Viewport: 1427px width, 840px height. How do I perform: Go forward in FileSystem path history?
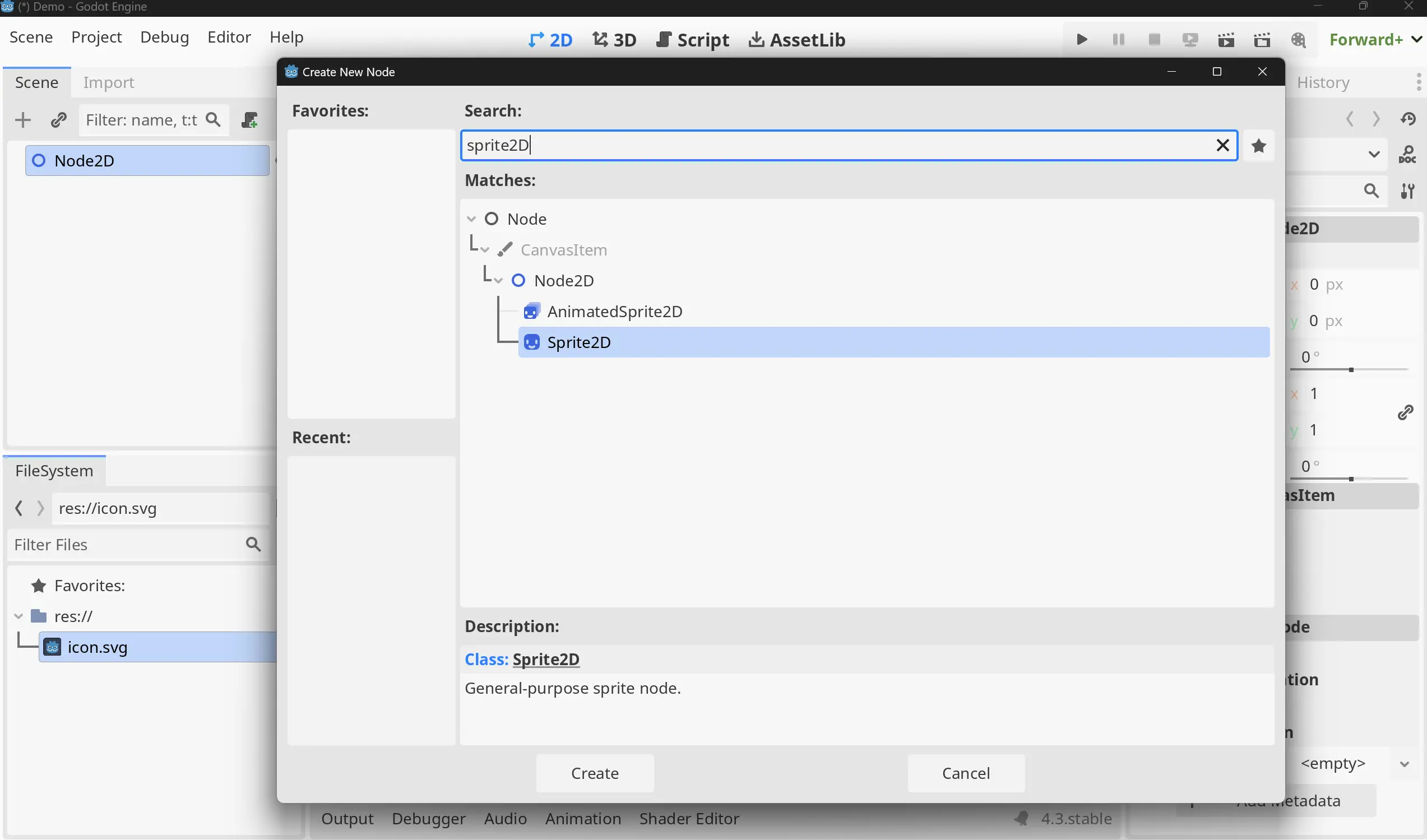coord(40,508)
